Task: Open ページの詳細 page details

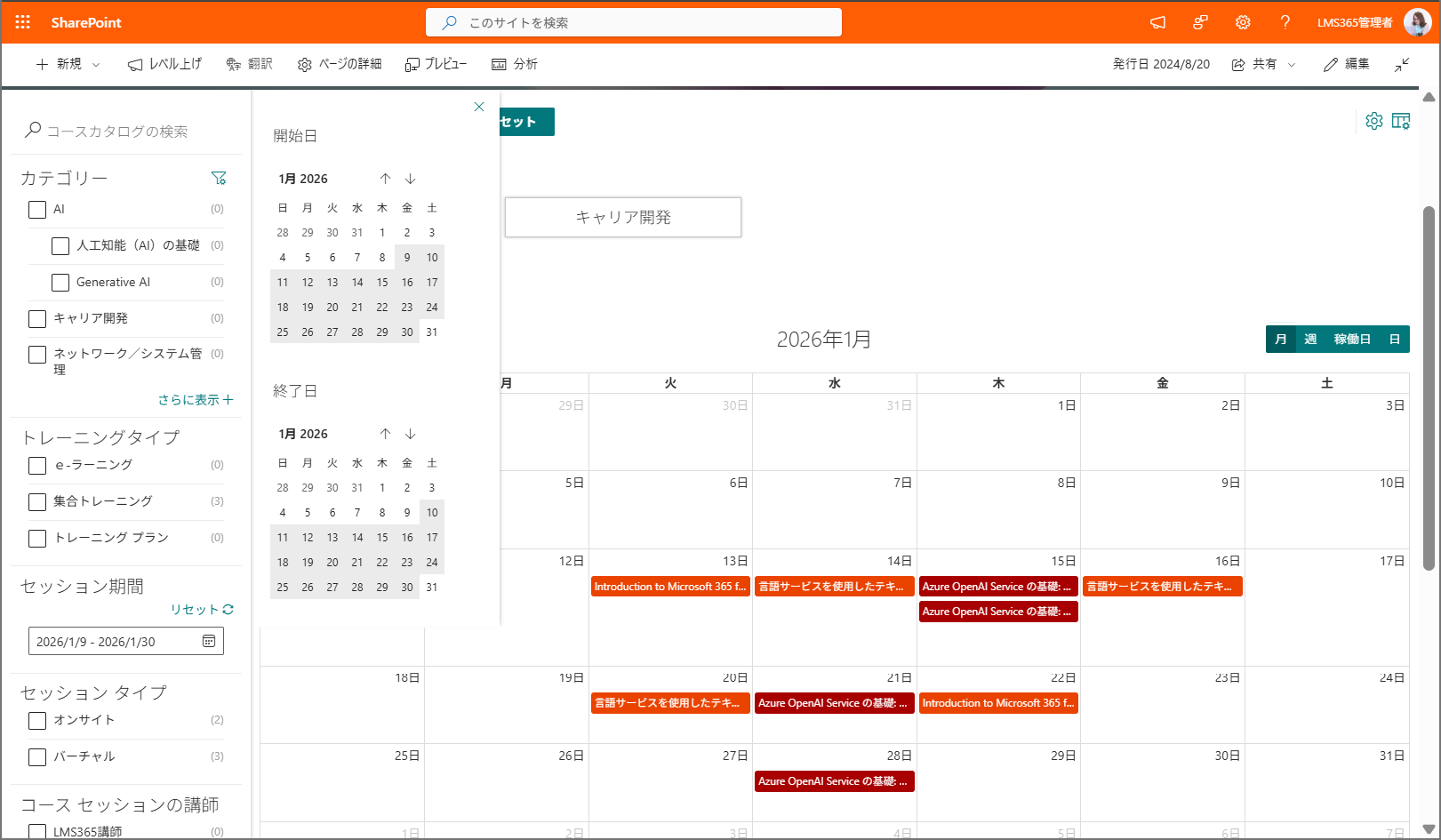Action: point(340,64)
